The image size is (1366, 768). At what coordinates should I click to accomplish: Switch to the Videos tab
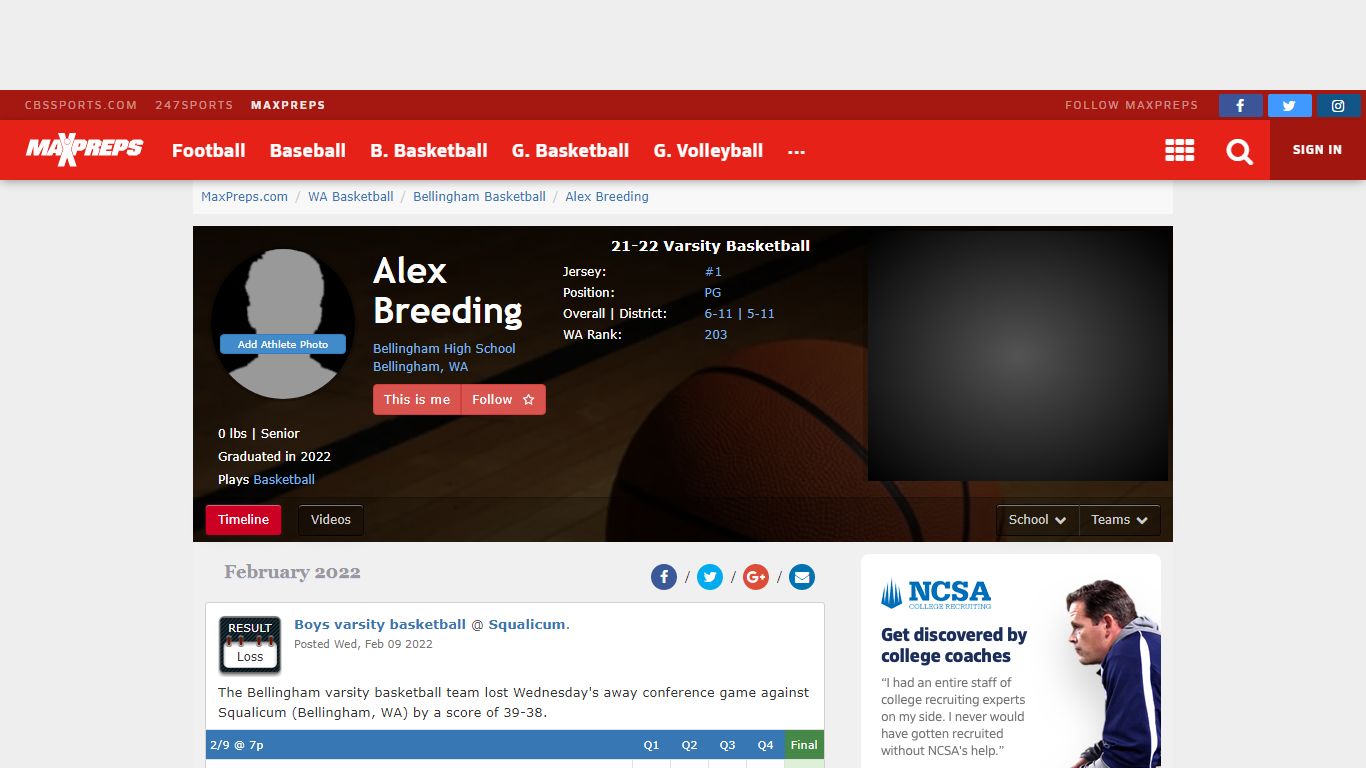[331, 520]
